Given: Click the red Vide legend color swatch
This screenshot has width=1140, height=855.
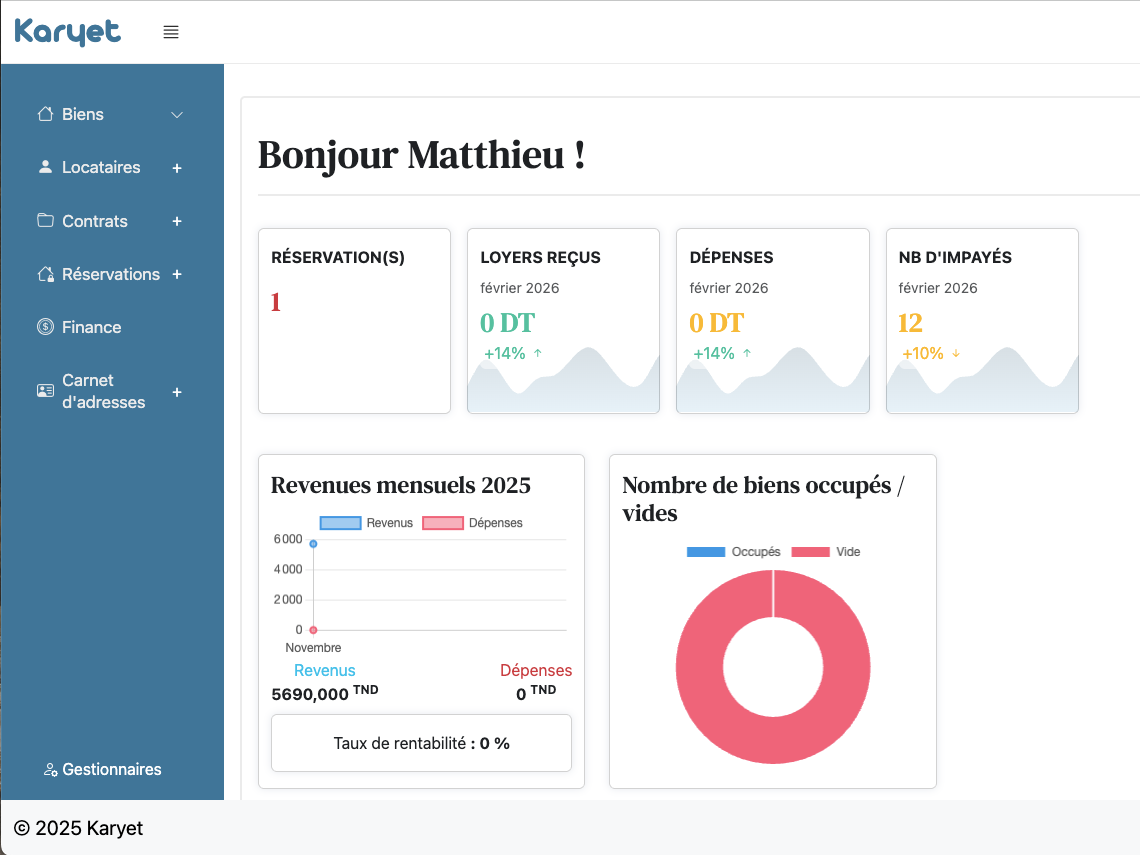Looking at the screenshot, I should [810, 552].
